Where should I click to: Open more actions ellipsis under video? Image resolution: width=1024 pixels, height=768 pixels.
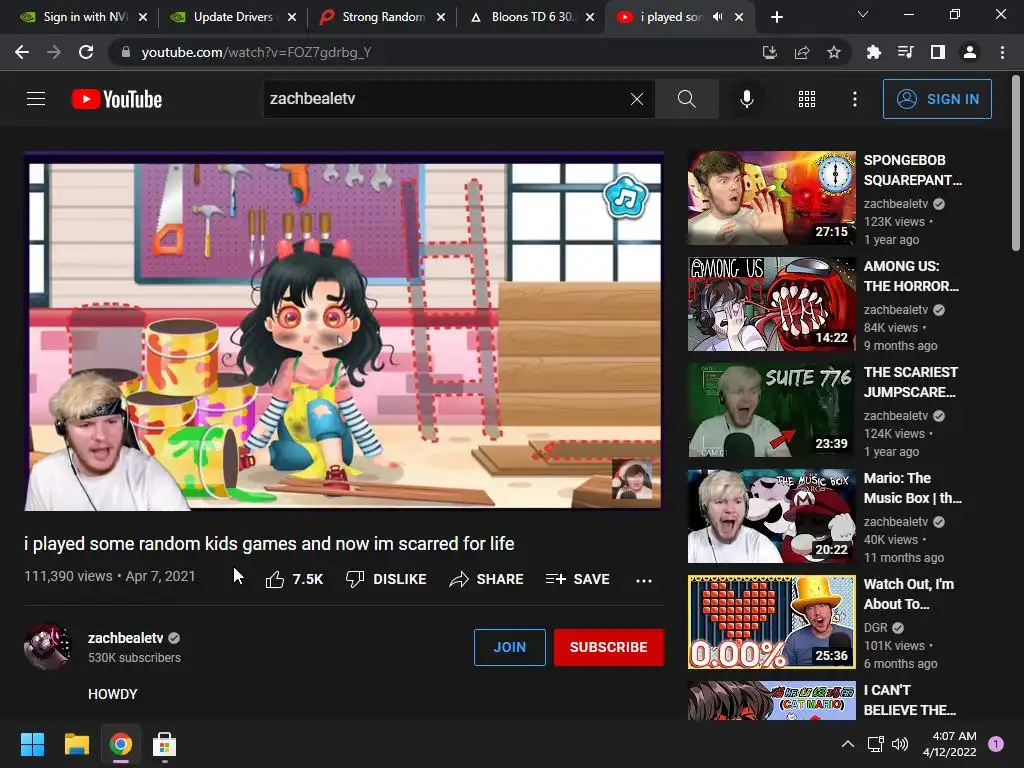pyautogui.click(x=644, y=580)
